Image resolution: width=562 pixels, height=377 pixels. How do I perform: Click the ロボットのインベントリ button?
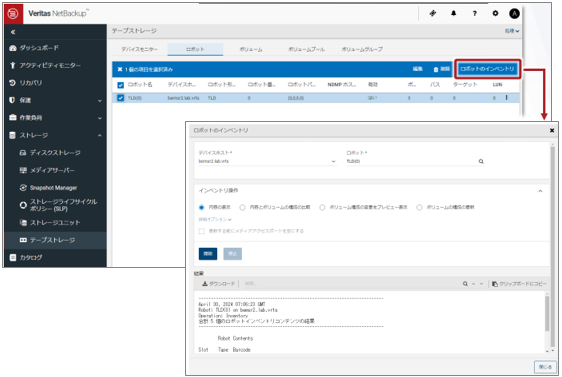point(487,69)
